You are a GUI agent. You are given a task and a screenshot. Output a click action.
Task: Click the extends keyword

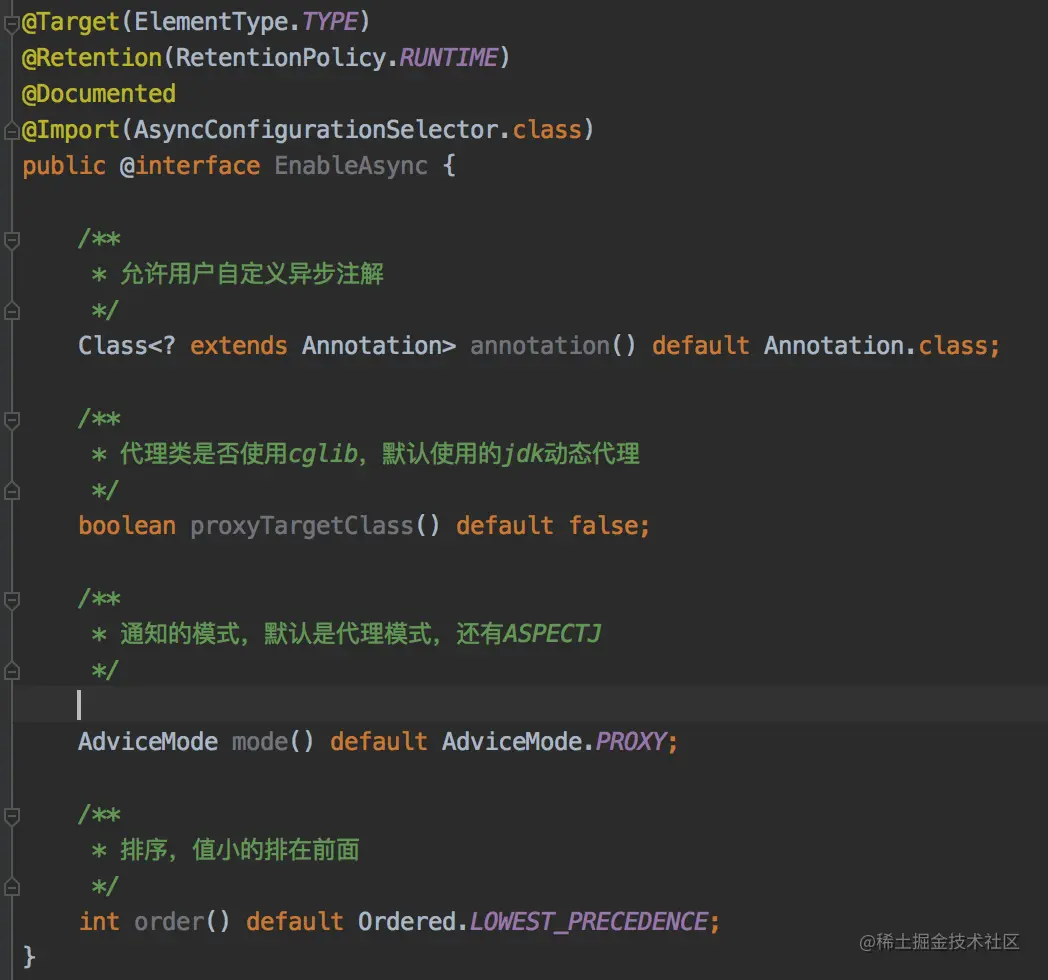tap(239, 346)
